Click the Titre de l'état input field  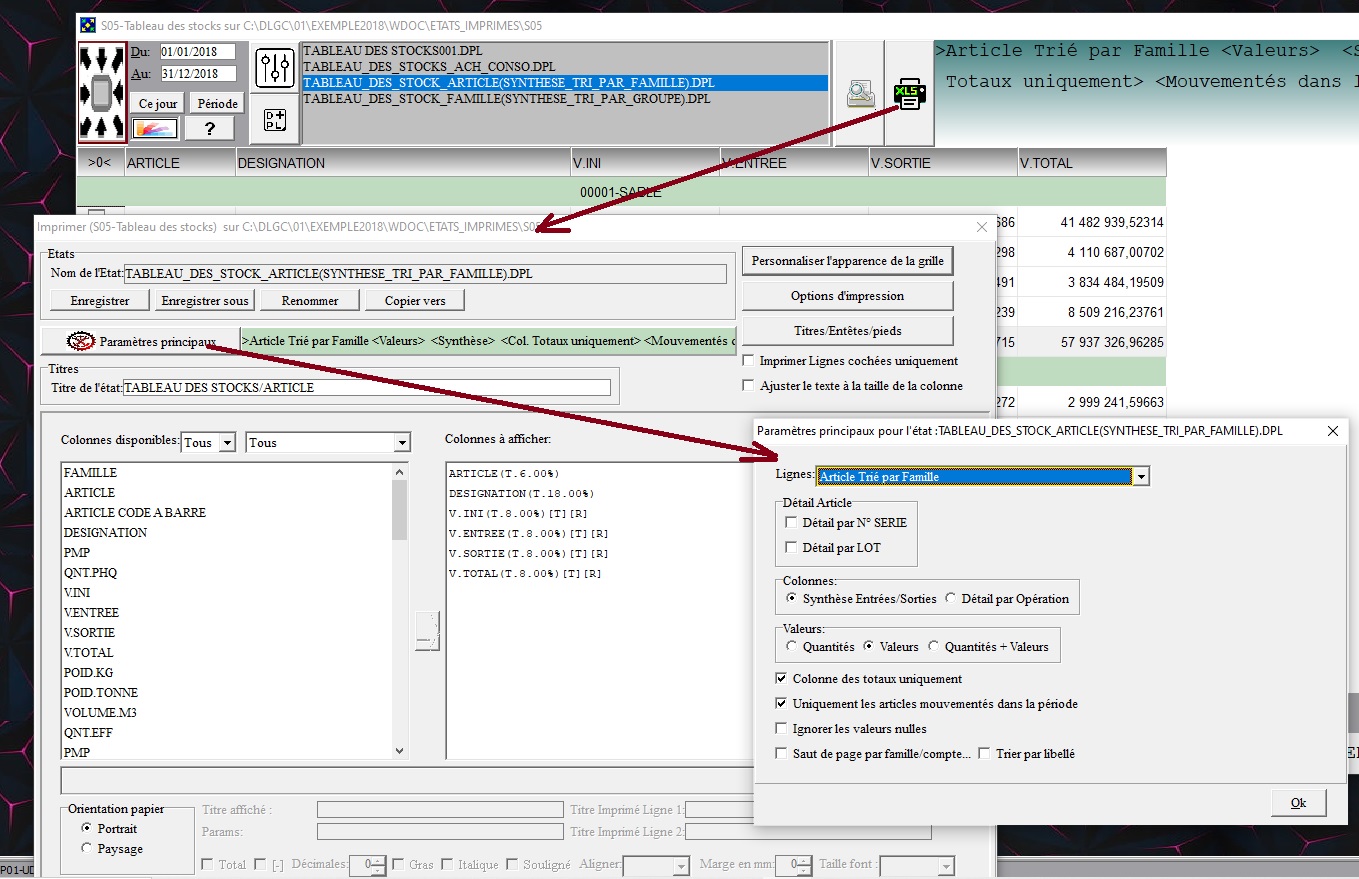pos(366,387)
